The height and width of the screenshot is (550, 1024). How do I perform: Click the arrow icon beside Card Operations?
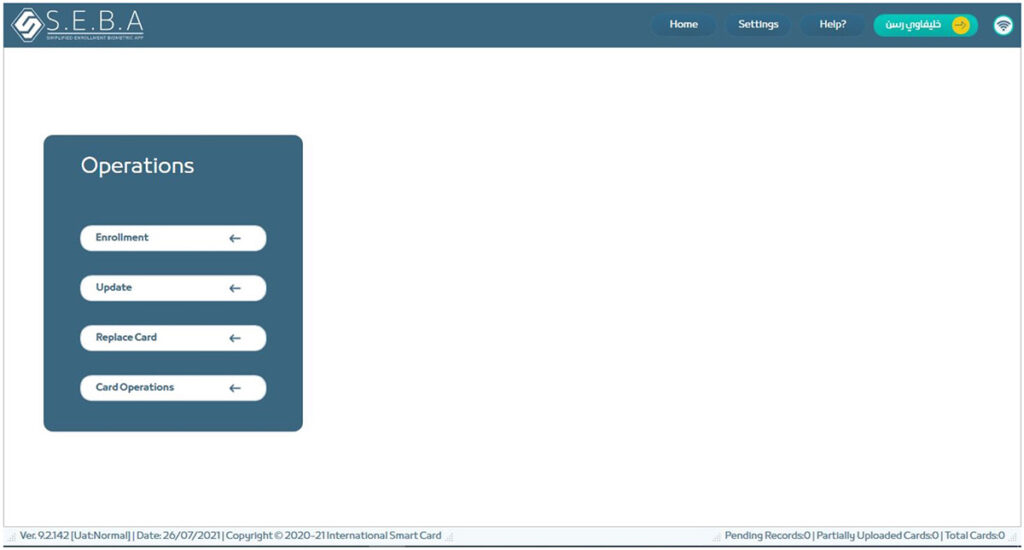pos(235,388)
